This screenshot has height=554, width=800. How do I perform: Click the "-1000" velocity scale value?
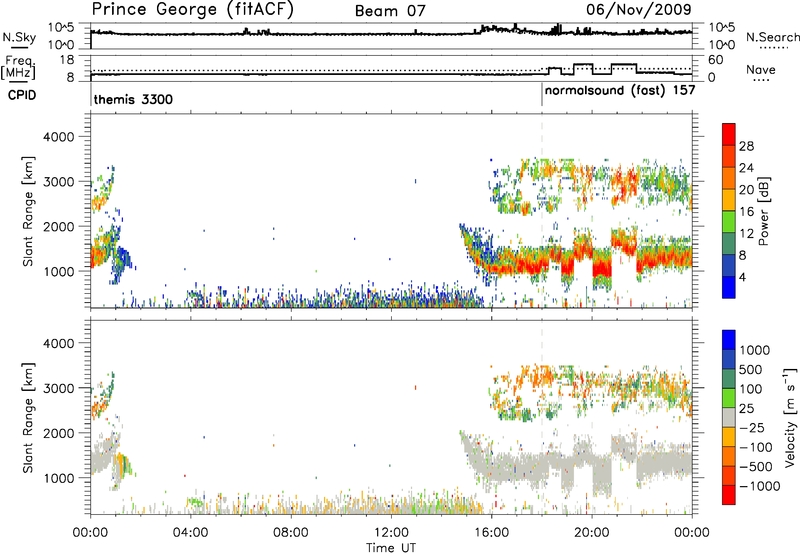(x=760, y=486)
